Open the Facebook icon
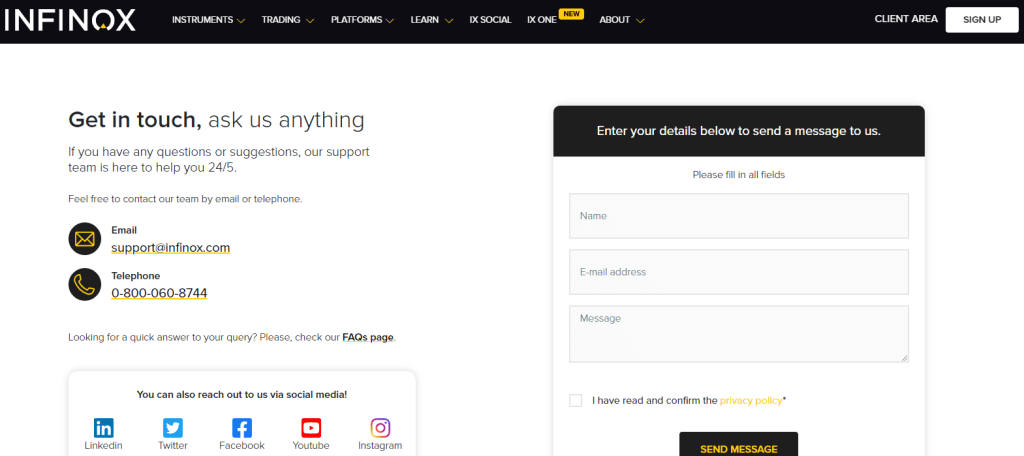1024x456 pixels. [242, 429]
